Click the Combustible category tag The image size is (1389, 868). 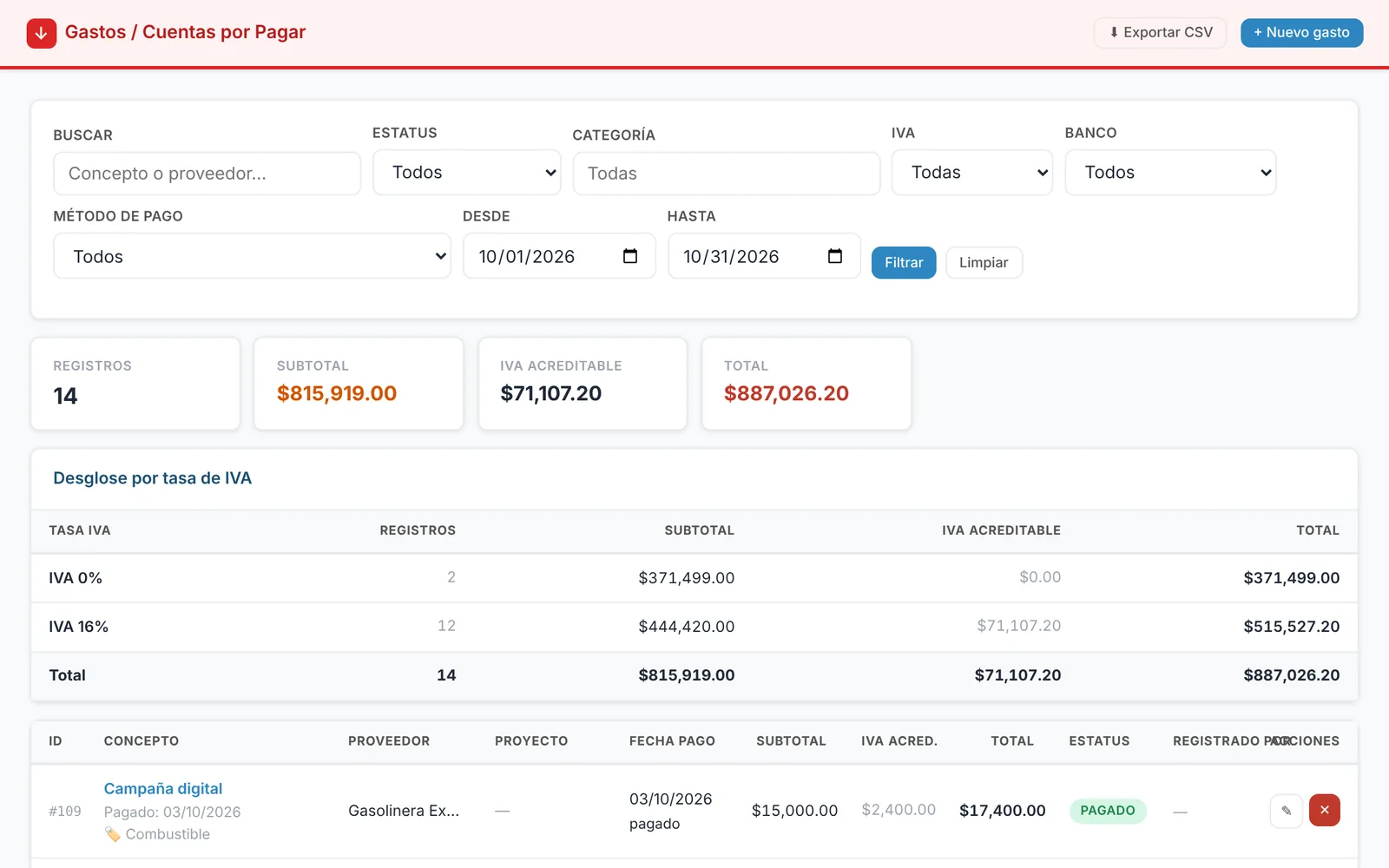coord(157,834)
